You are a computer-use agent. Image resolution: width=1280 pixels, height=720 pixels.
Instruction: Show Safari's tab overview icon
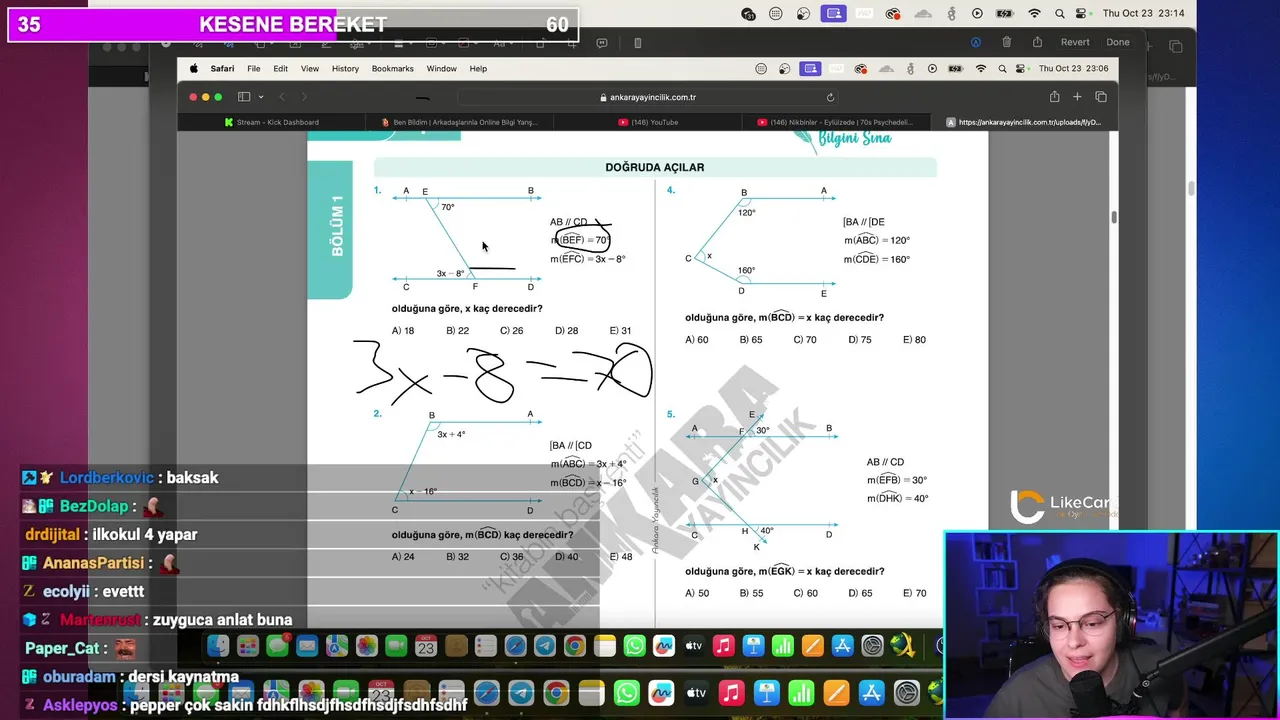tap(1101, 97)
